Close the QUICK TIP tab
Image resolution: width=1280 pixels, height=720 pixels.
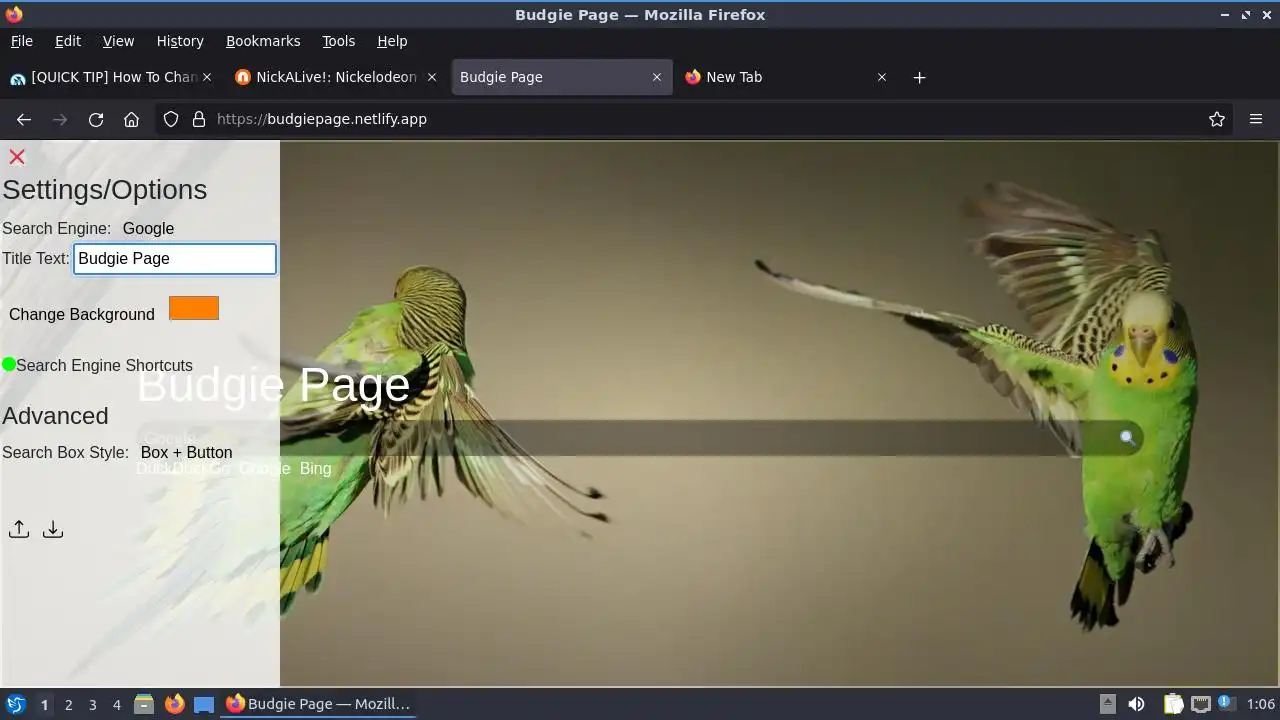(x=207, y=77)
